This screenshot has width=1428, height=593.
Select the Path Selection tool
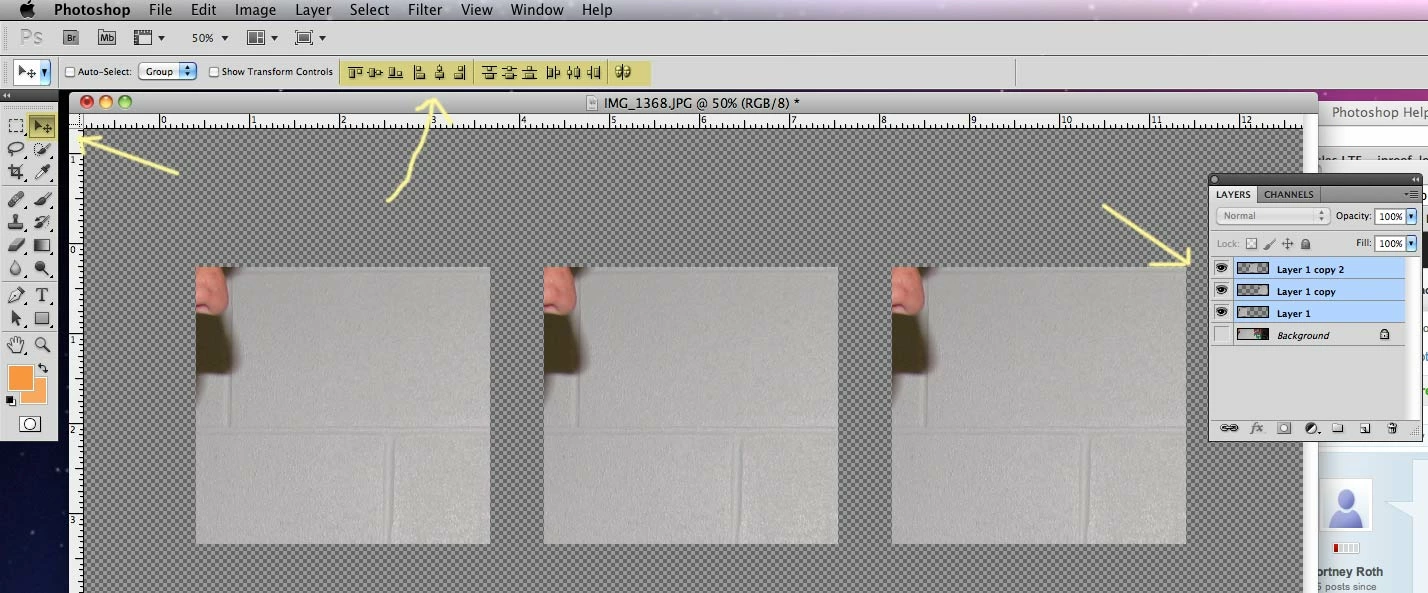tap(16, 318)
